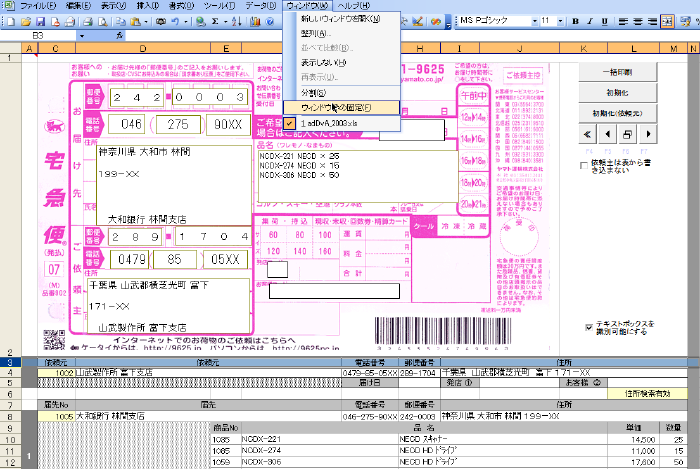Open the Name Box dropdown arrow

click(x=82, y=36)
